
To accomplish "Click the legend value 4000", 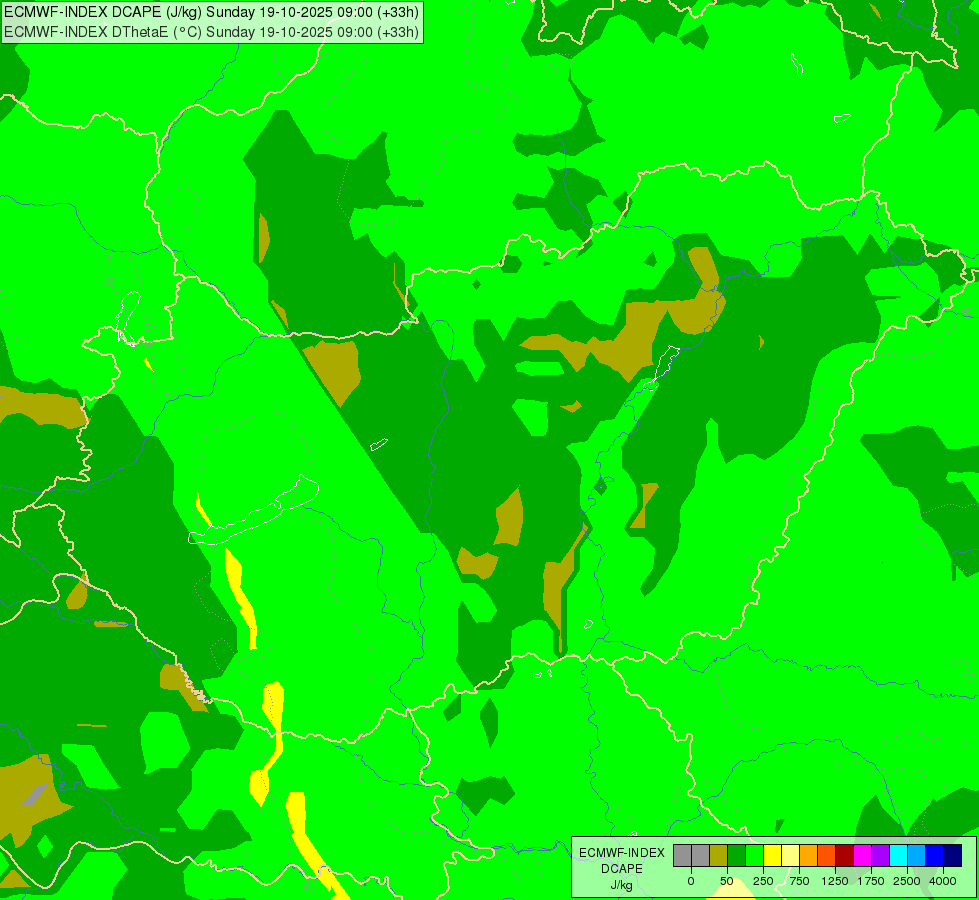I will click(x=943, y=881).
